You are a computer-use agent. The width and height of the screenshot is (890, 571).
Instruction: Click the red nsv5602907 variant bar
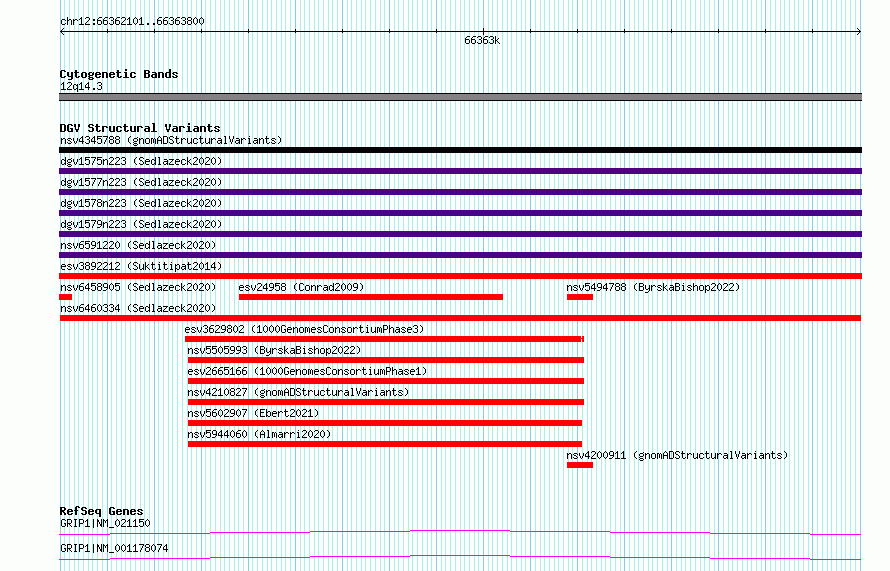coord(385,423)
